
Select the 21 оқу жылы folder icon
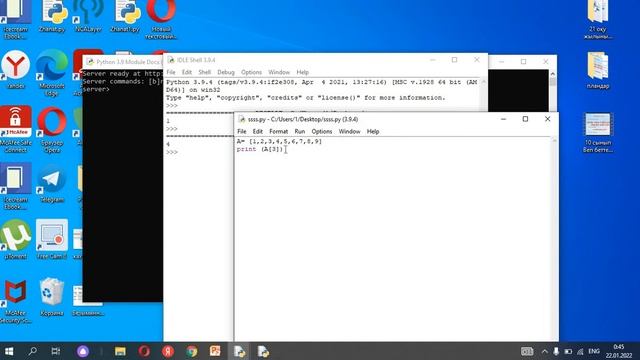598,19
